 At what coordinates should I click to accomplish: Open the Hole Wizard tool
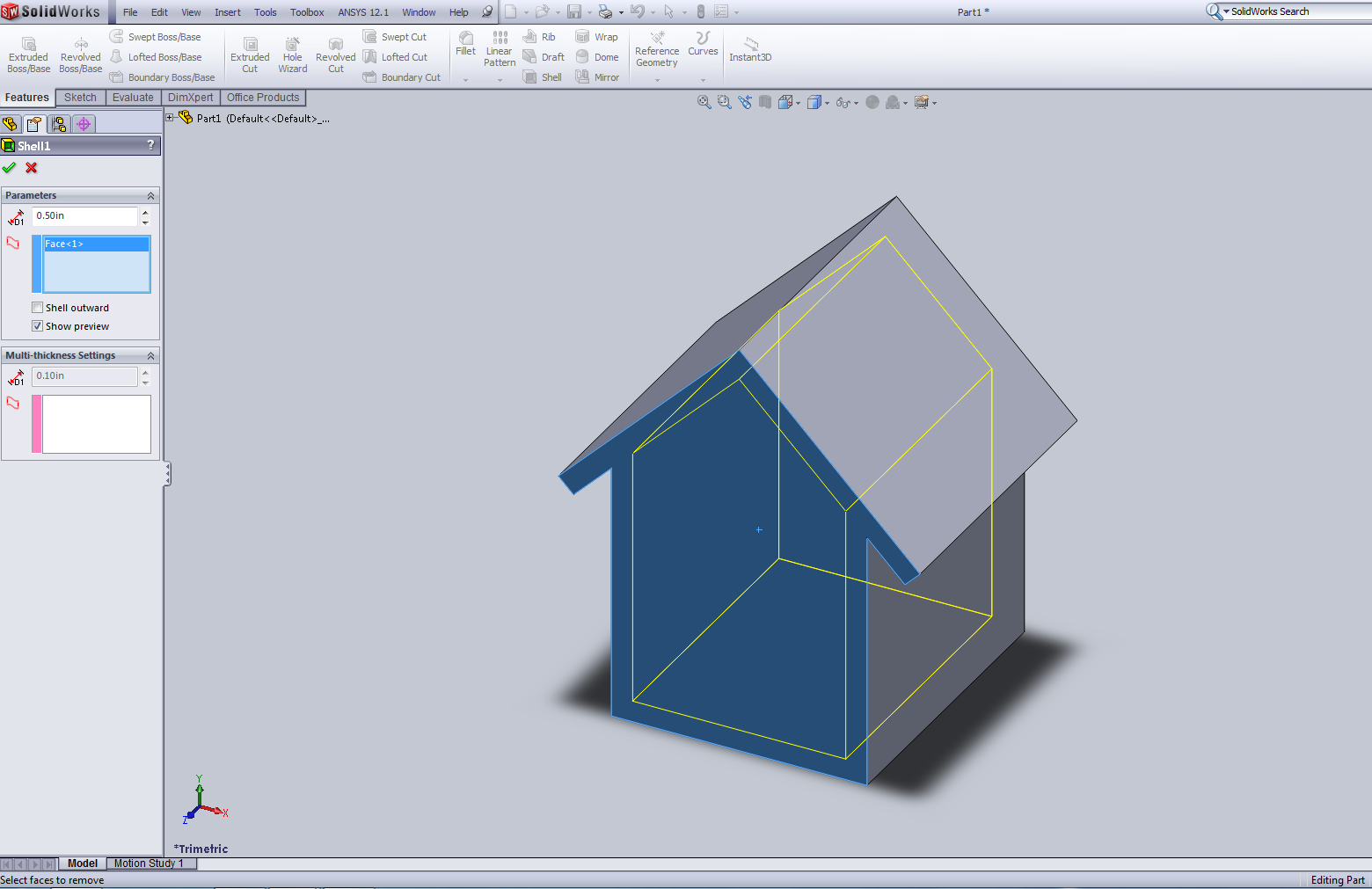pyautogui.click(x=292, y=53)
